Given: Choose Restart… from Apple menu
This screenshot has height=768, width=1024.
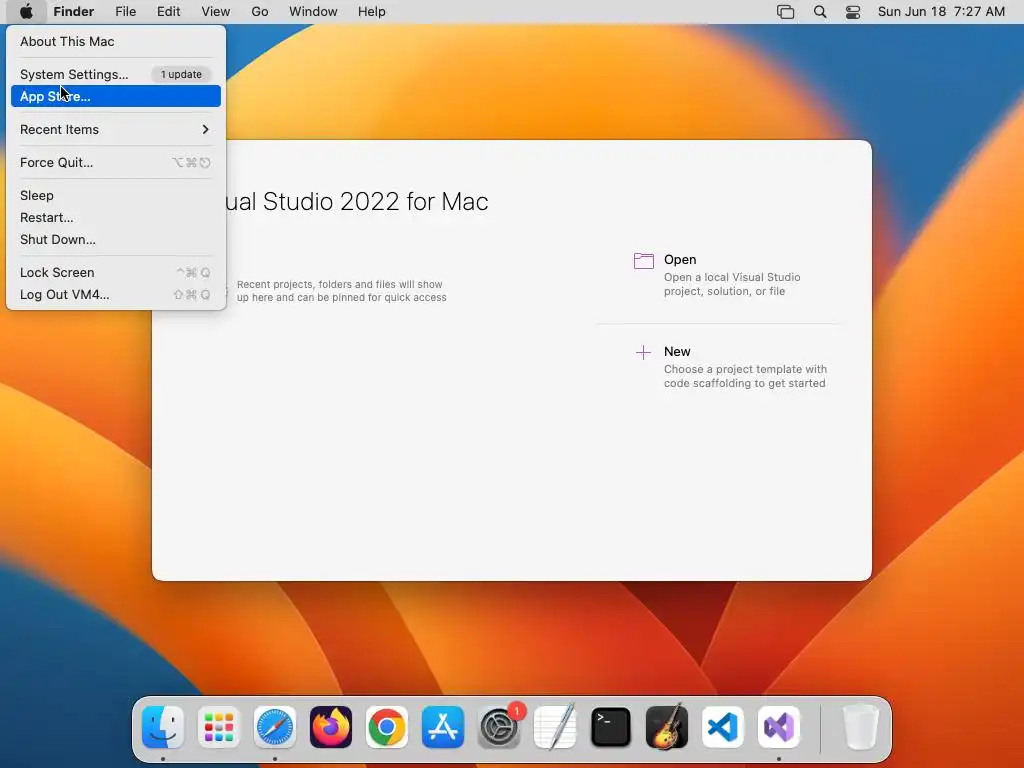Looking at the screenshot, I should pyautogui.click(x=116, y=217).
